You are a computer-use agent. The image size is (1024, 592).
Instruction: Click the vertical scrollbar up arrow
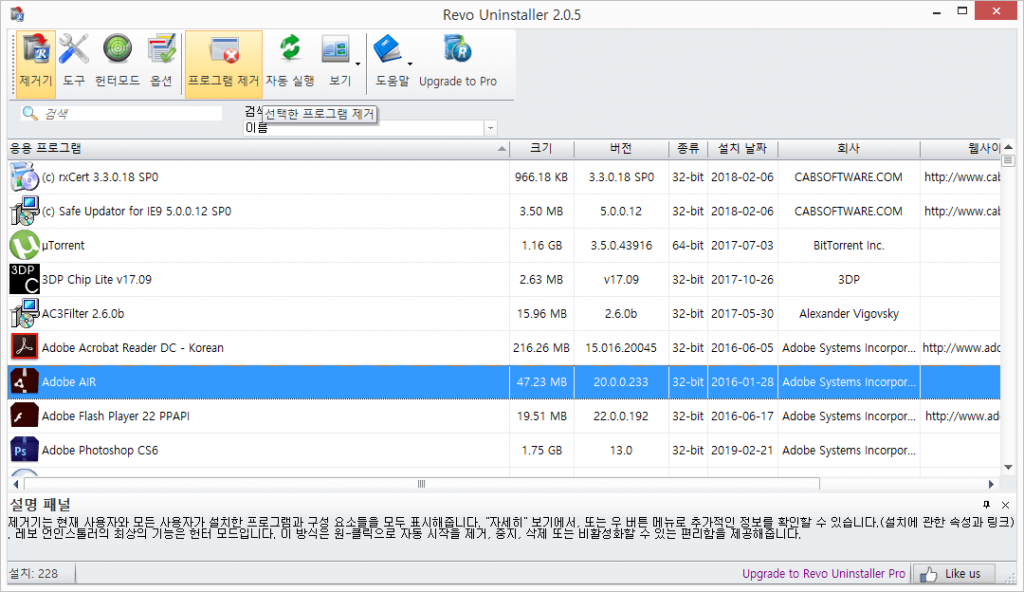[x=1008, y=147]
